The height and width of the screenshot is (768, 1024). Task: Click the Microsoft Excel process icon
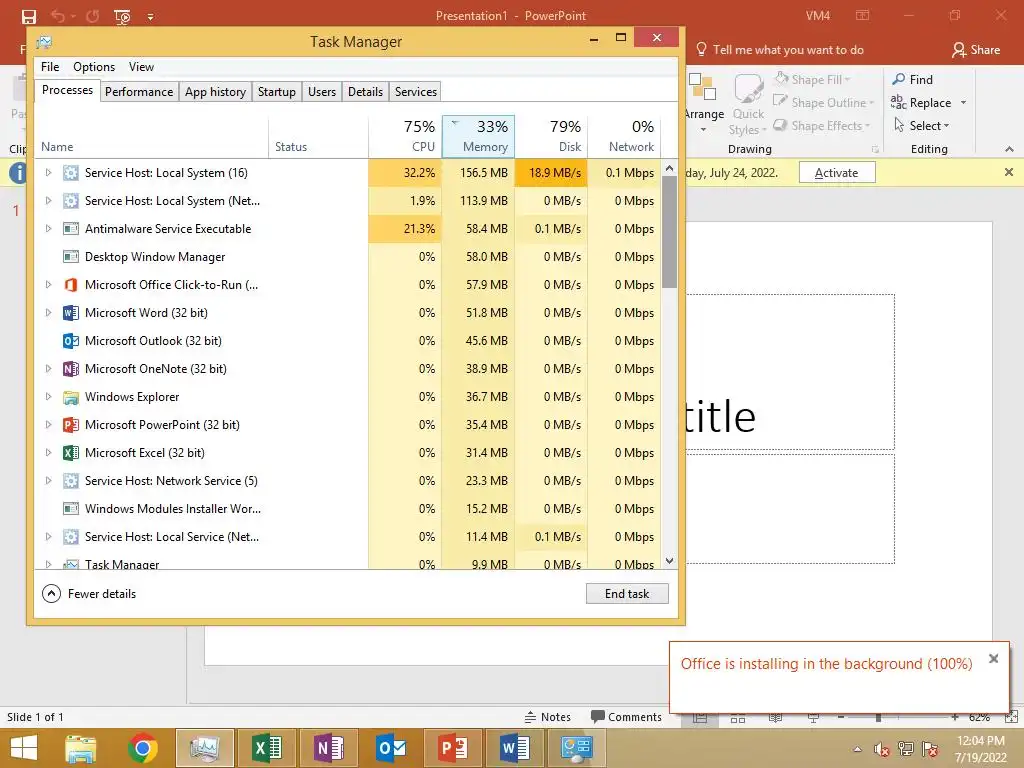71,453
